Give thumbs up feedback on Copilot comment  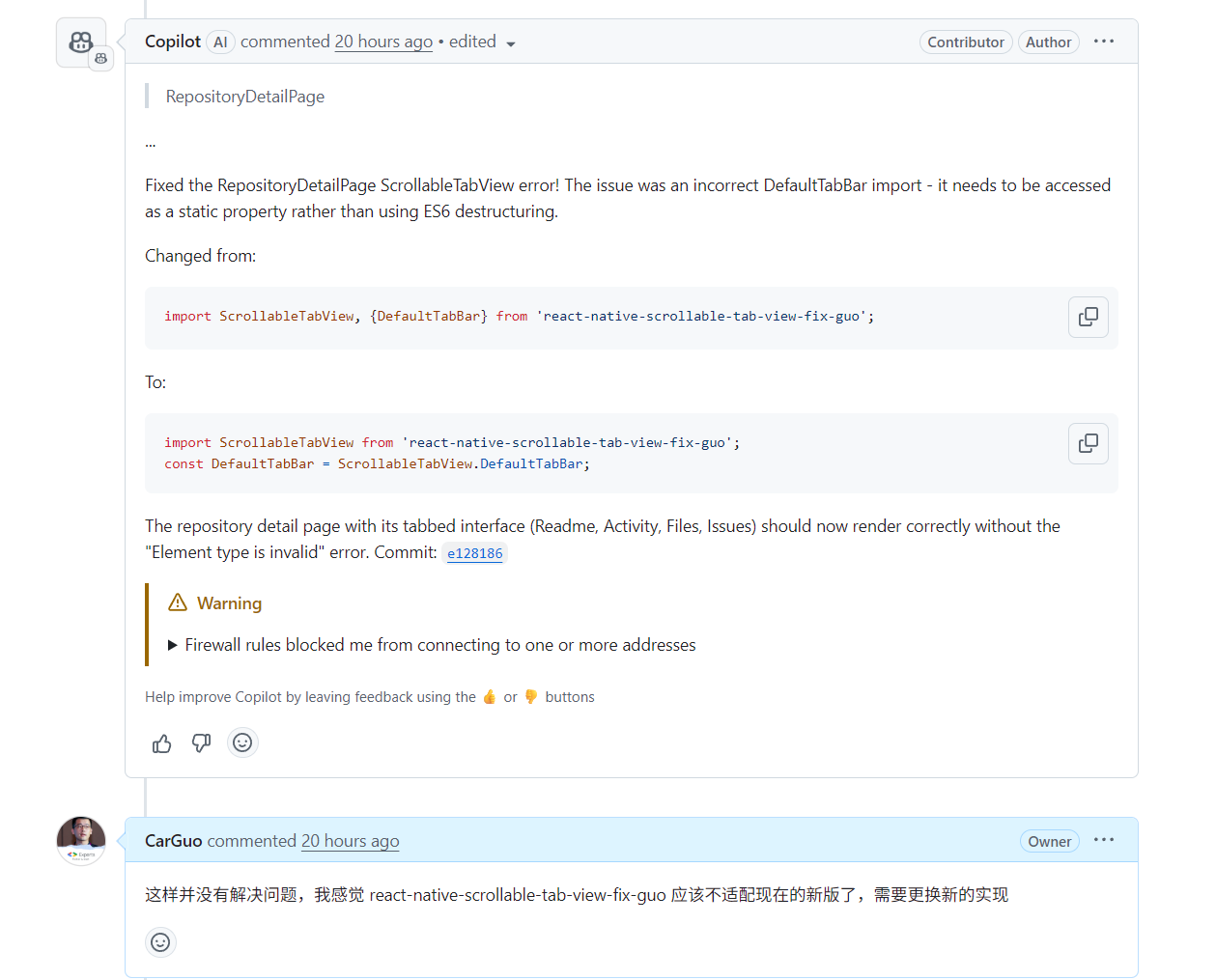(x=162, y=742)
